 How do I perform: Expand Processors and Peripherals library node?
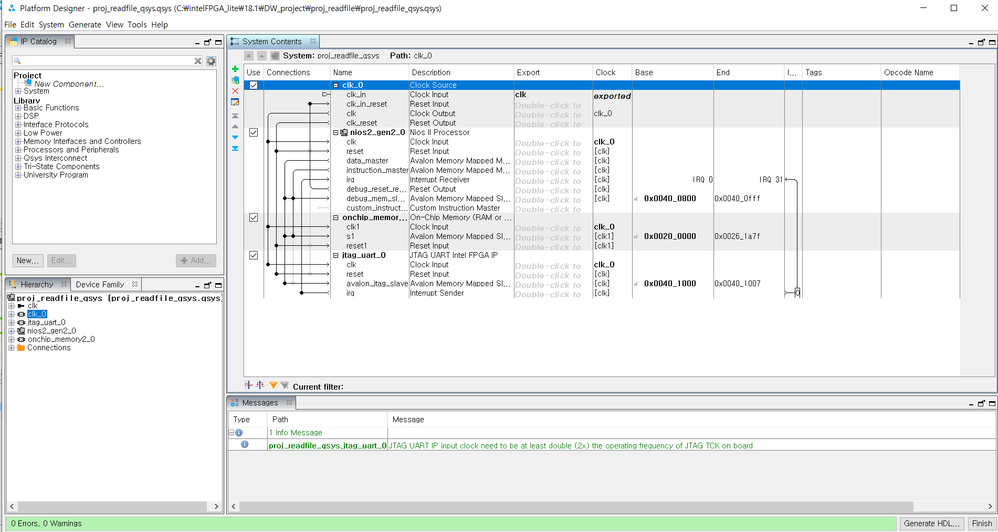pyautogui.click(x=18, y=150)
